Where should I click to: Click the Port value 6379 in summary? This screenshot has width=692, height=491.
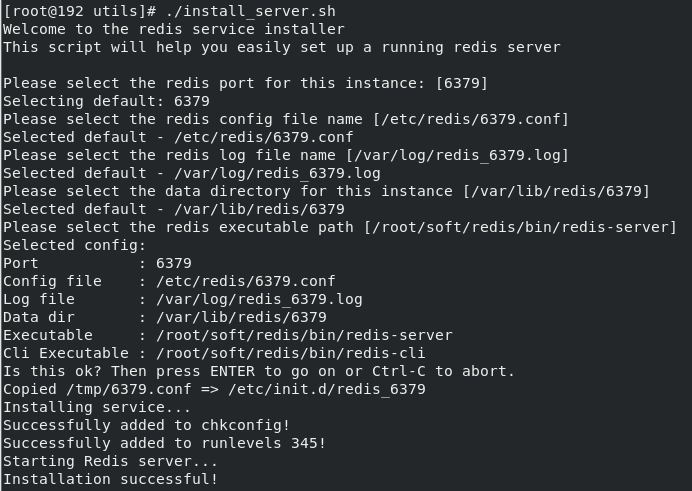point(174,263)
